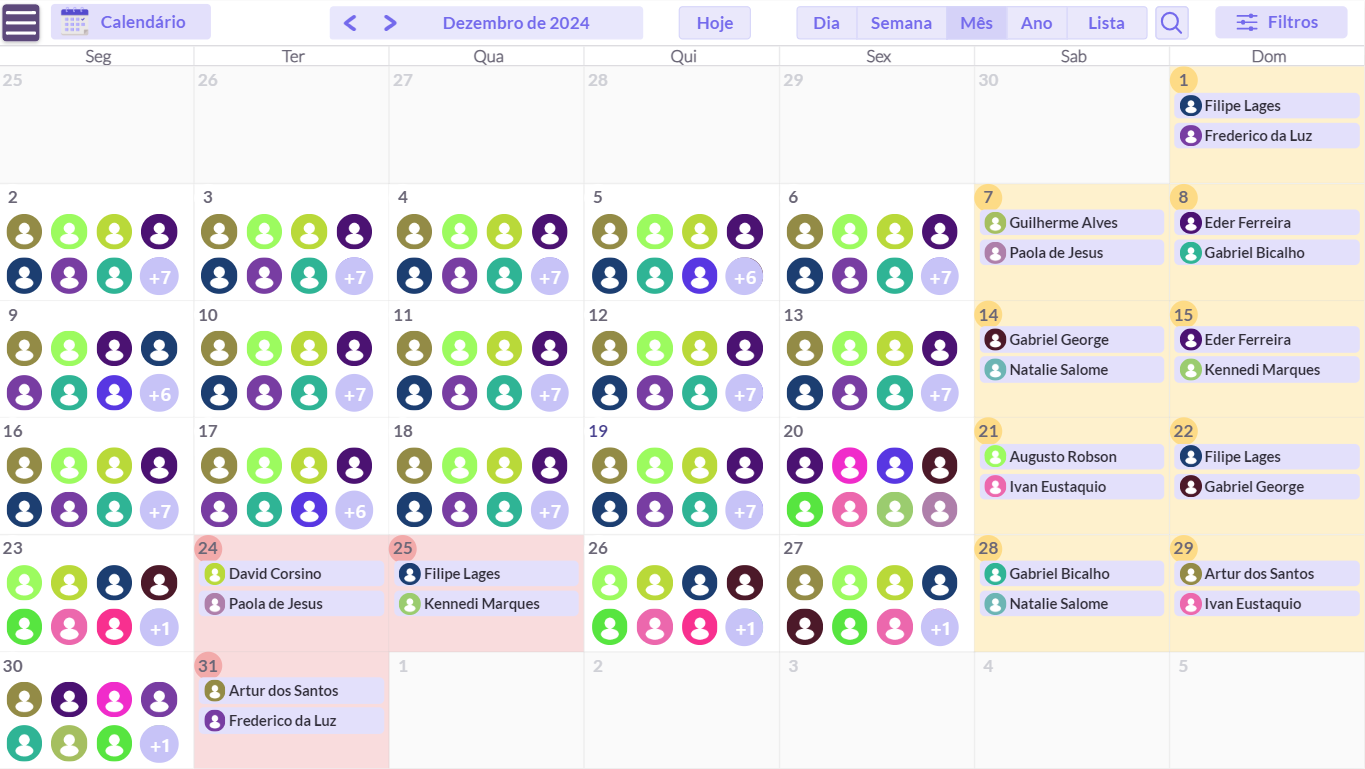The image size is (1365, 769).
Task: Click the dark maroon avatar on December 23
Action: 160,583
